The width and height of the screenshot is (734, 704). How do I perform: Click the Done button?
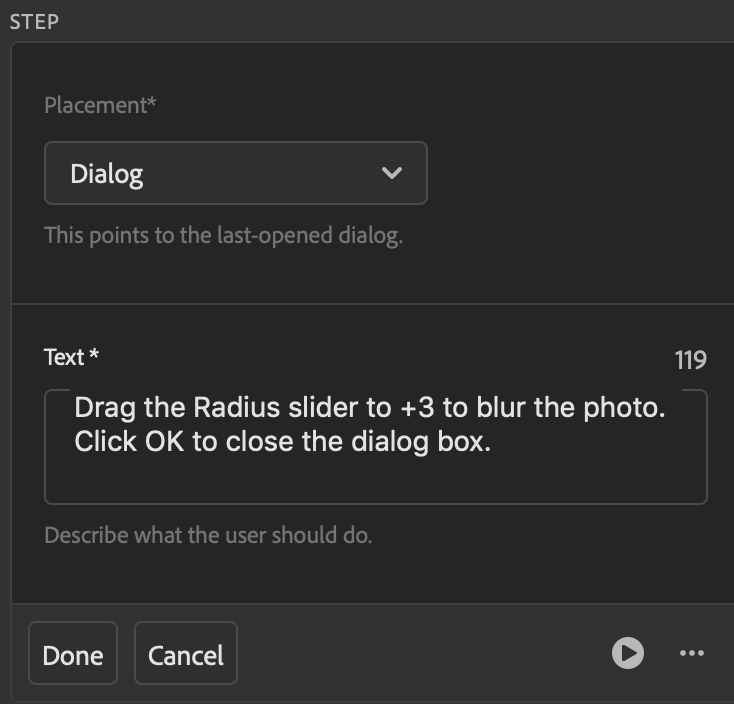click(x=73, y=654)
